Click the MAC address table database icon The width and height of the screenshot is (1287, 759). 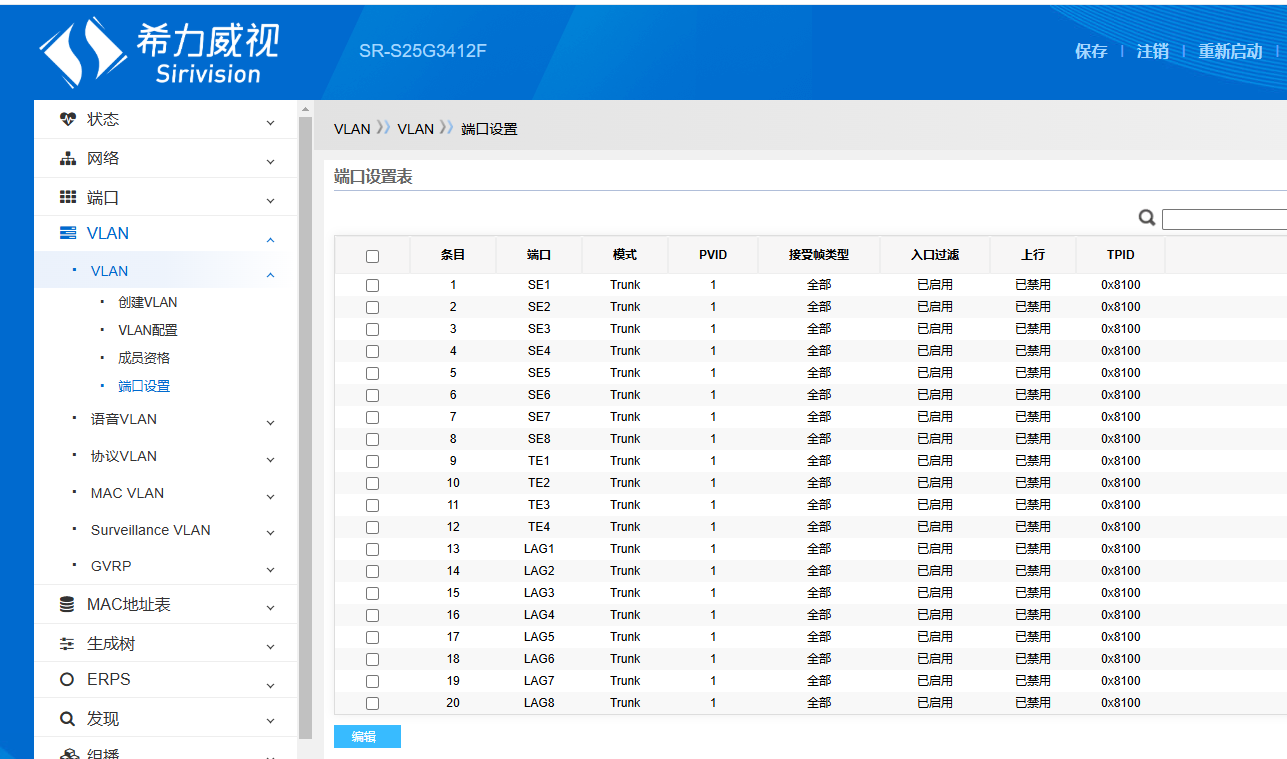pos(68,605)
